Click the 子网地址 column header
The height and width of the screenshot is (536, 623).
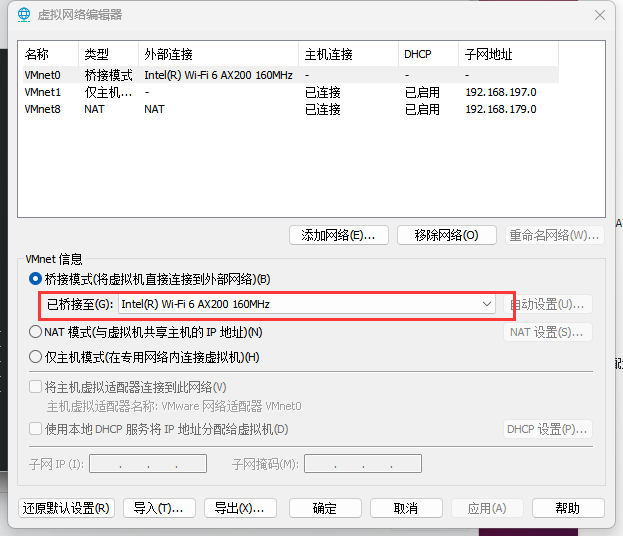click(509, 54)
